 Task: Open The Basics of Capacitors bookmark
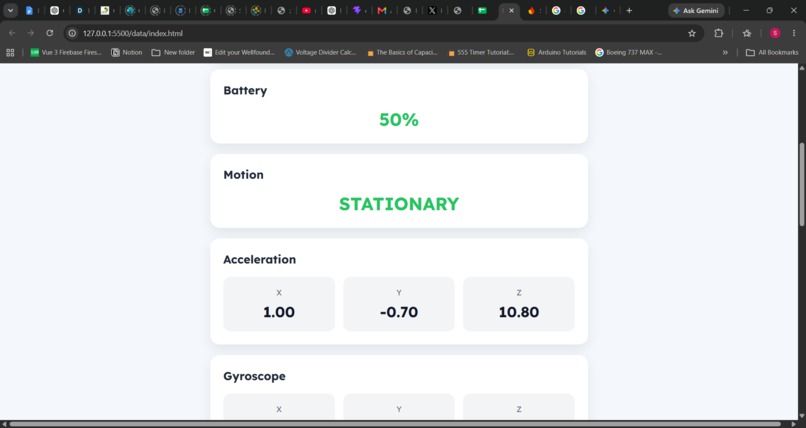pyautogui.click(x=402, y=52)
